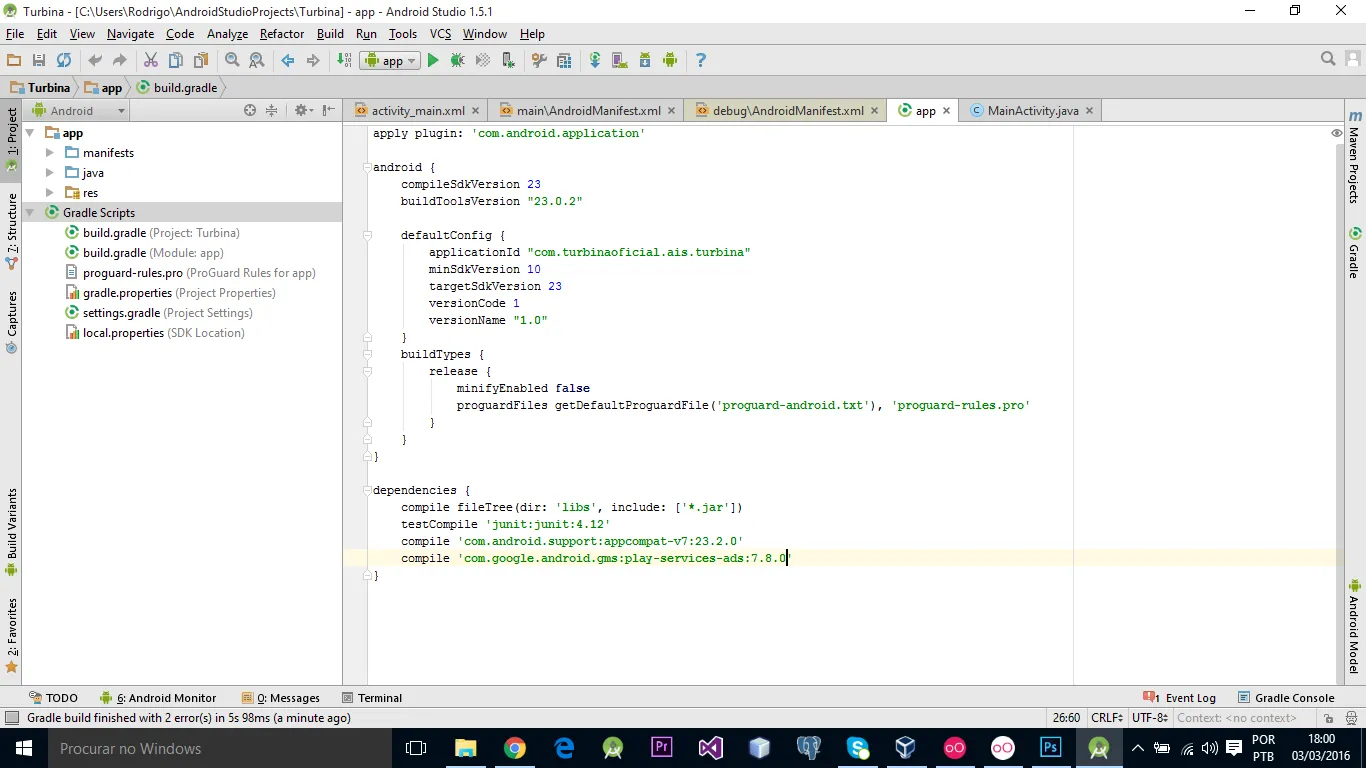1366x768 pixels.
Task: Click the Save All floppy icon
Action: [39, 61]
